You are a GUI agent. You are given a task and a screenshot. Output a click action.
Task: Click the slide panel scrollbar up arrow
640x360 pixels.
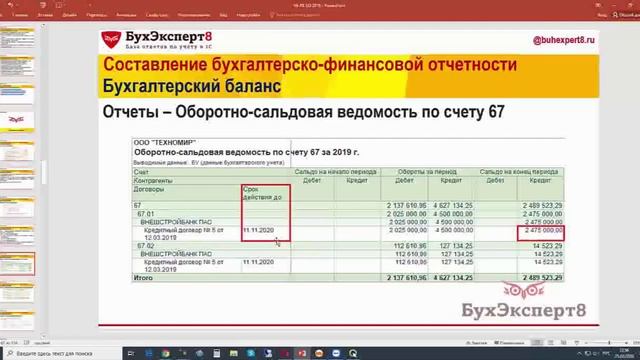coord(43,26)
